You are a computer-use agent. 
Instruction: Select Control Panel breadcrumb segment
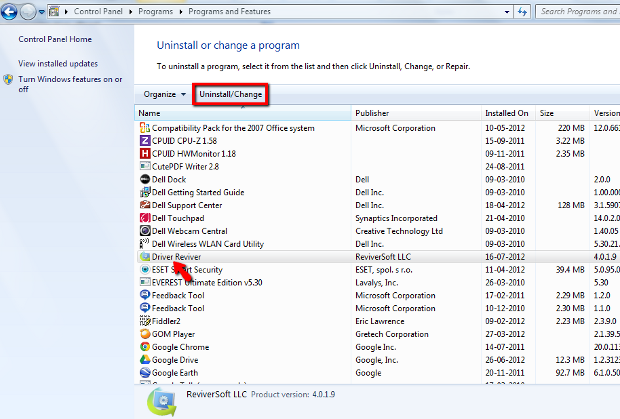[98, 11]
